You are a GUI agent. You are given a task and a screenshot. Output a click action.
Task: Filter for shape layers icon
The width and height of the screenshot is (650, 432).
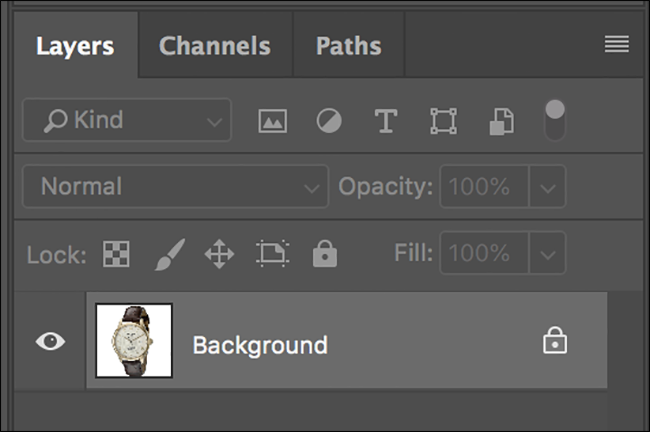[x=442, y=121]
